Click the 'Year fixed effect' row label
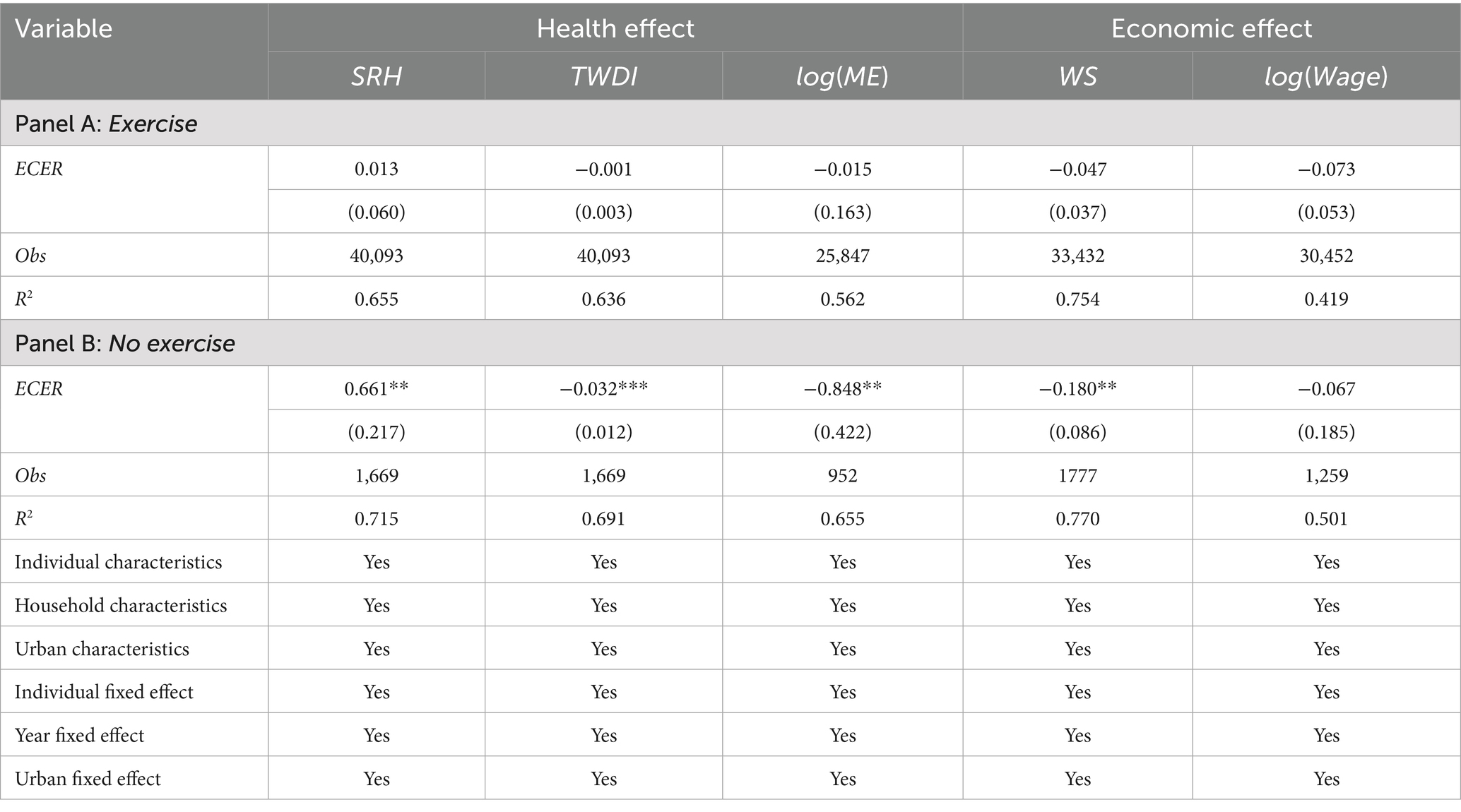Image resolution: width=1461 pixels, height=812 pixels. (79, 736)
